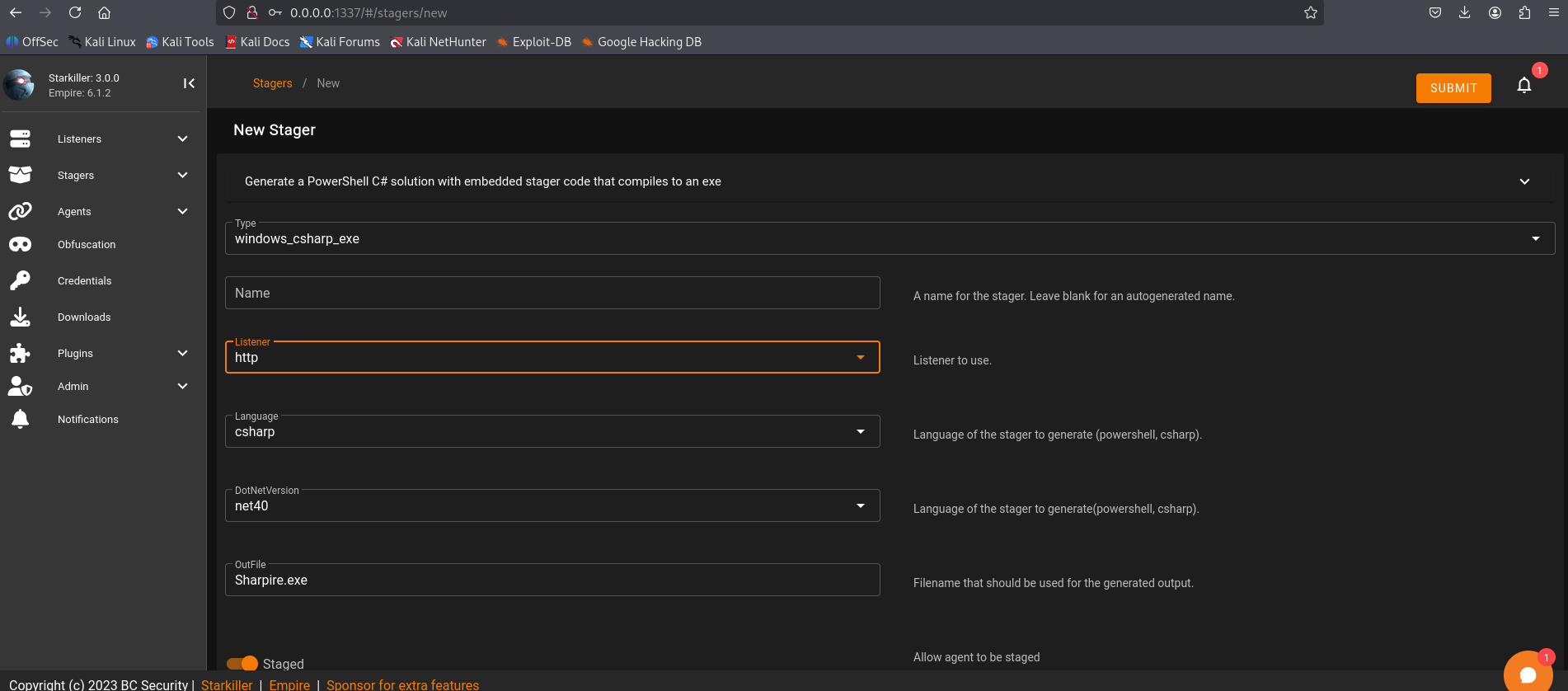
Task: Expand the Plugins menu chevron
Action: 183,353
